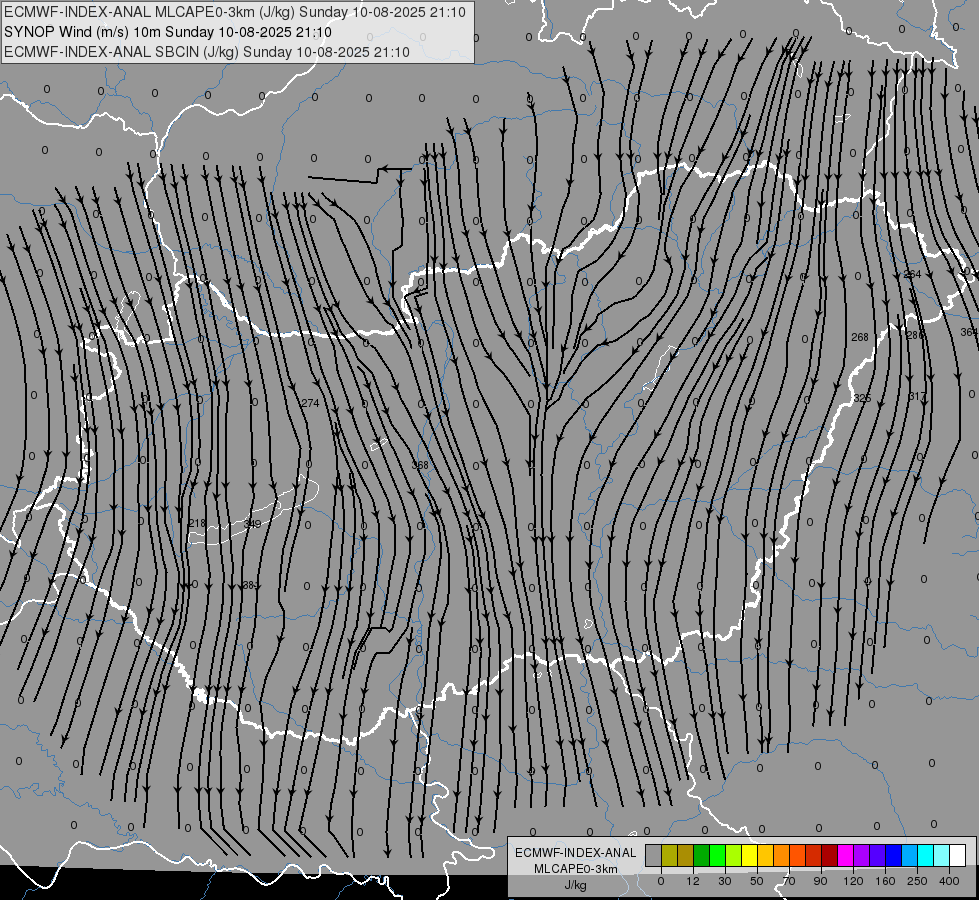Click the '274' value on the map
Image resolution: width=979 pixels, height=900 pixels.
pos(310,403)
